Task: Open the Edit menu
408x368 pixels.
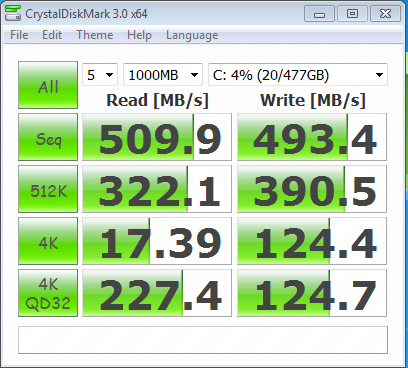Action: coord(52,35)
